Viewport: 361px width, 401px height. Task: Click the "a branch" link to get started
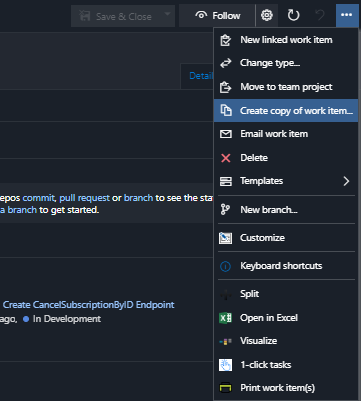[x=18, y=210]
